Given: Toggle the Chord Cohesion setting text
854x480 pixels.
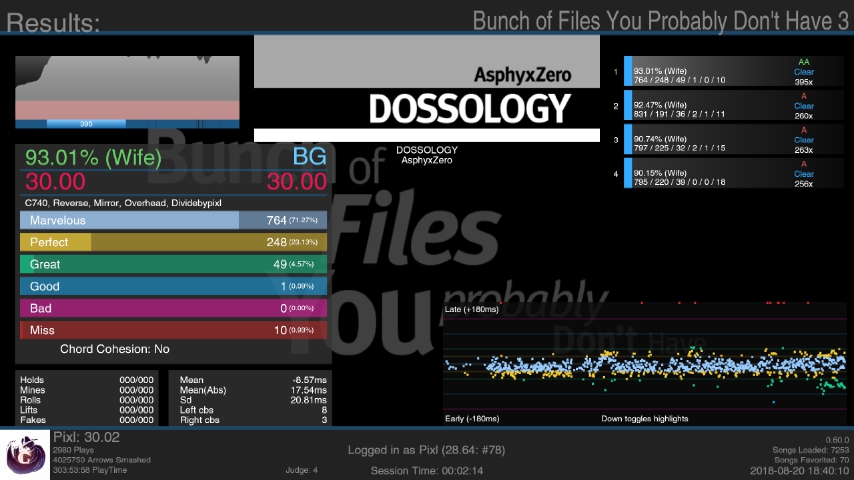Looking at the screenshot, I should [x=115, y=349].
